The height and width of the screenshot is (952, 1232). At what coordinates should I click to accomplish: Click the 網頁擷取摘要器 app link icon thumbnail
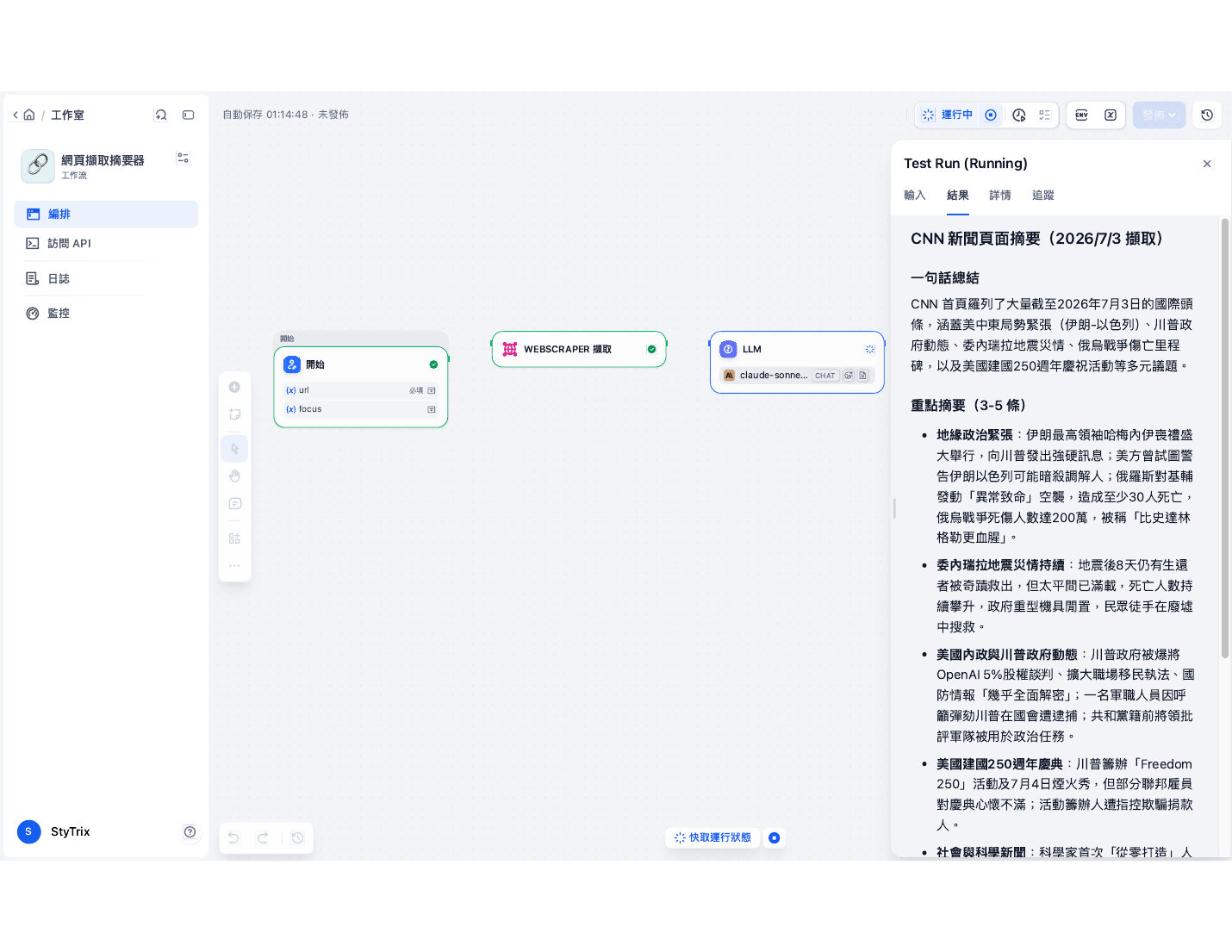click(38, 166)
